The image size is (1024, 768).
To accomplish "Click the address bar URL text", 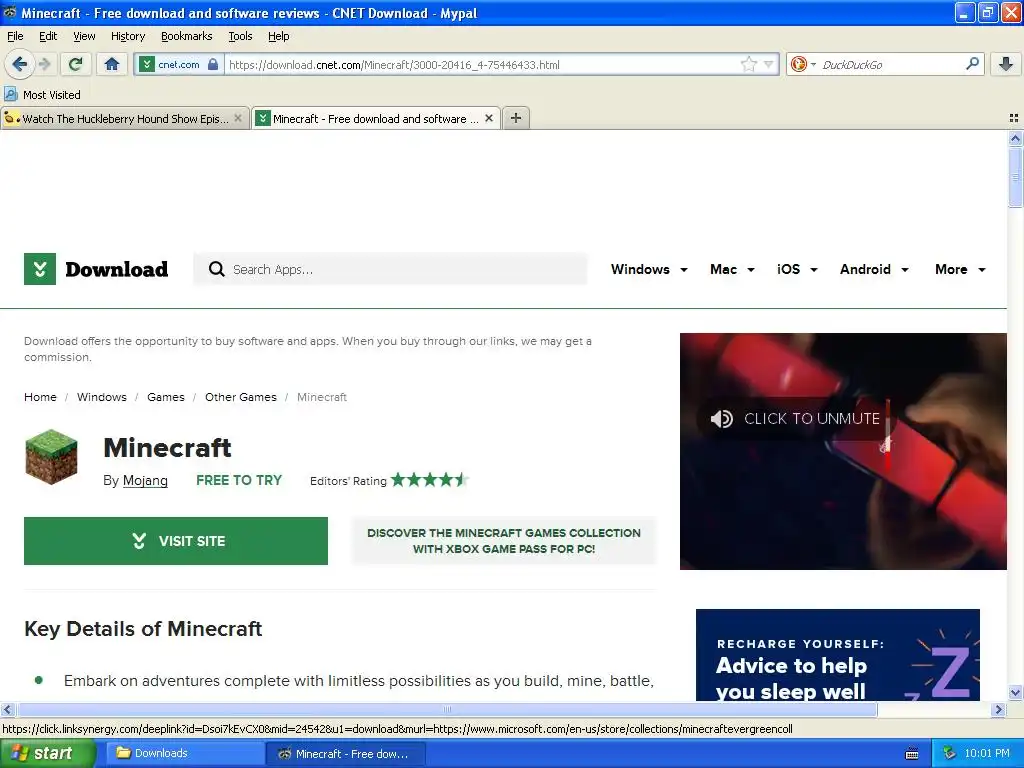I will [394, 65].
